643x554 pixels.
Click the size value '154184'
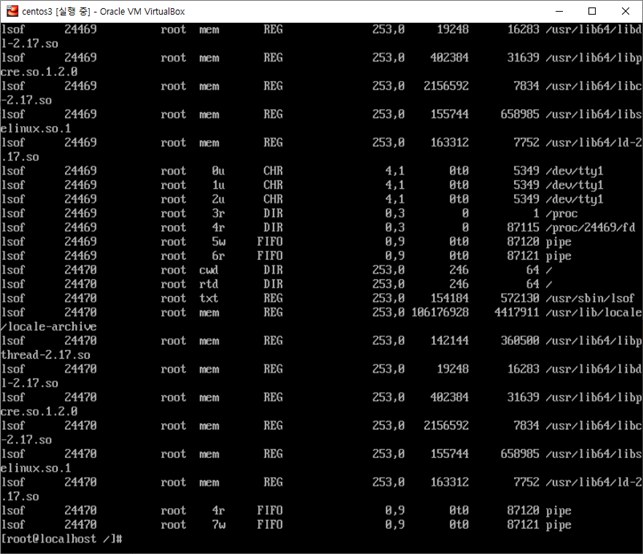(x=449, y=298)
